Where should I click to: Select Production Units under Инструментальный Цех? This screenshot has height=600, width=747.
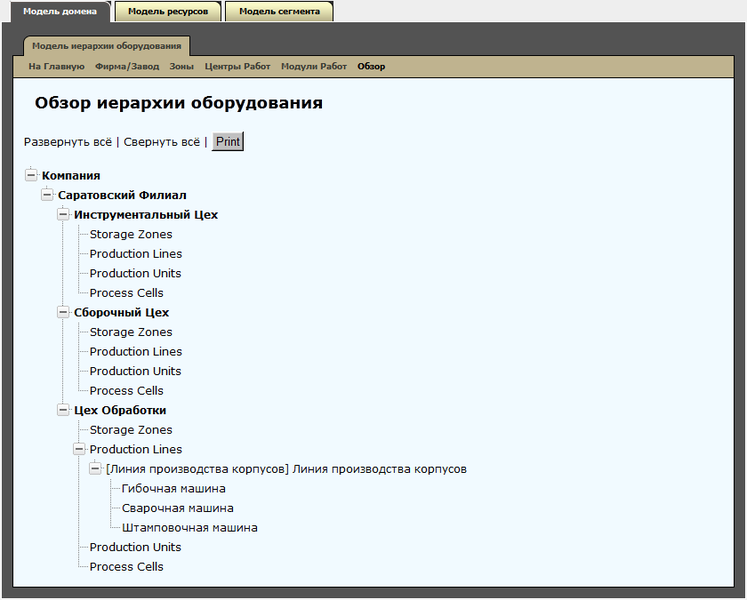click(x=135, y=273)
